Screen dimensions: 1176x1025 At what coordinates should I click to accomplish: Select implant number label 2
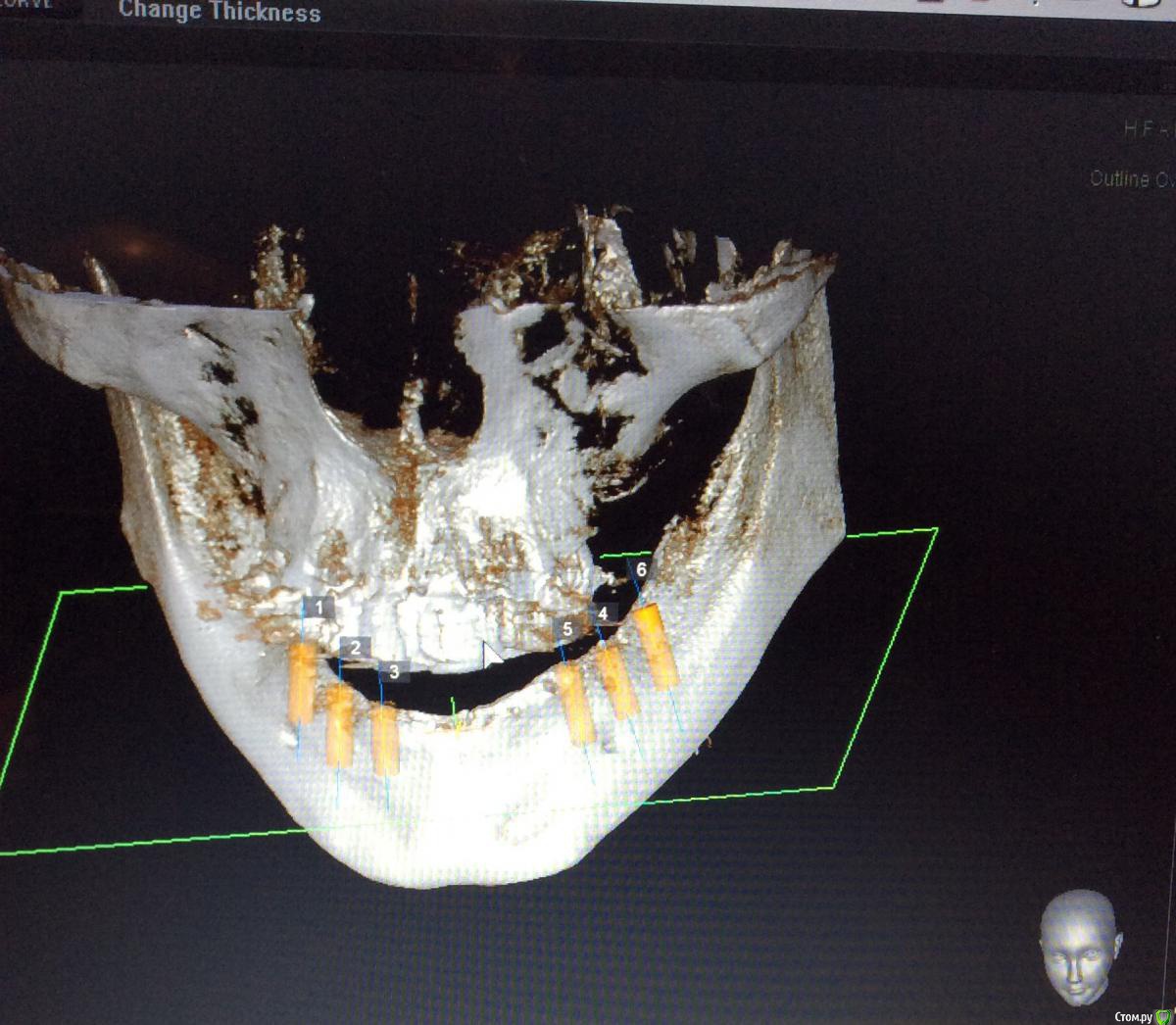(355, 648)
